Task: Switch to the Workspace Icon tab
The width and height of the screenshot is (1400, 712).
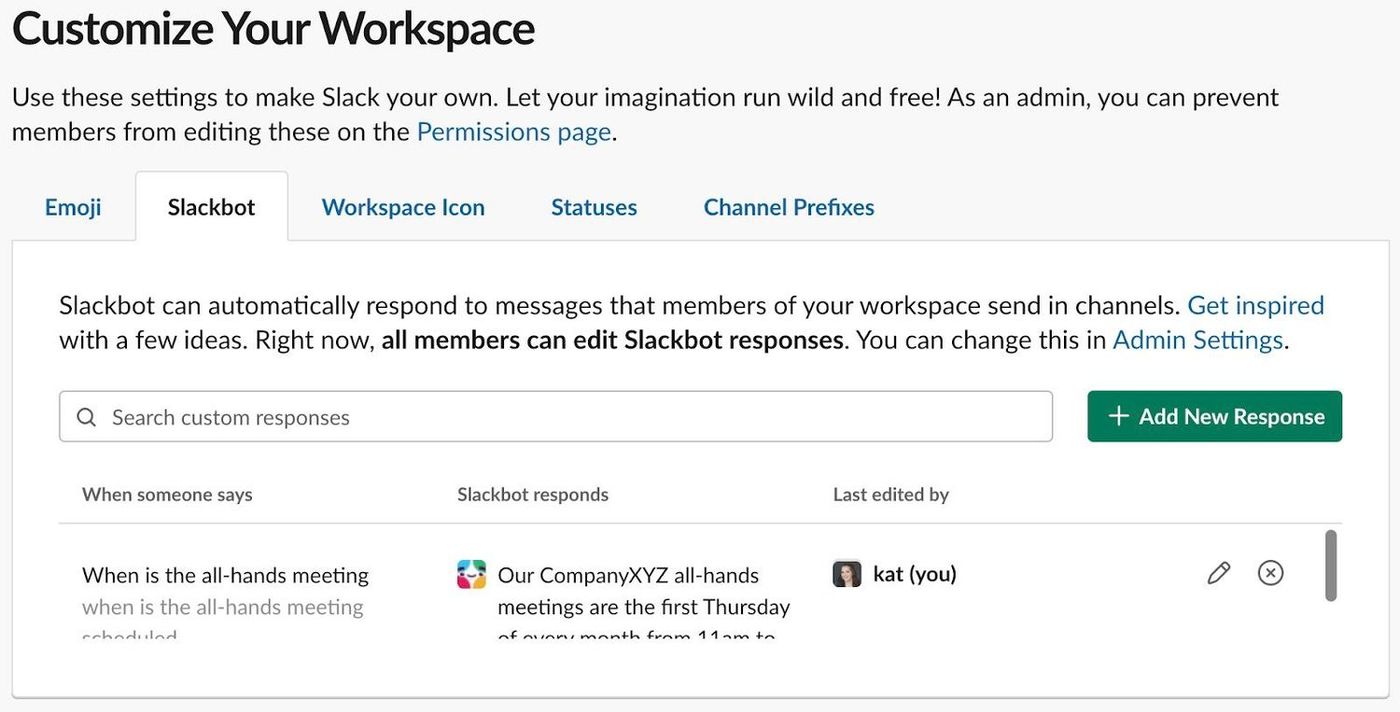Action: [x=403, y=206]
